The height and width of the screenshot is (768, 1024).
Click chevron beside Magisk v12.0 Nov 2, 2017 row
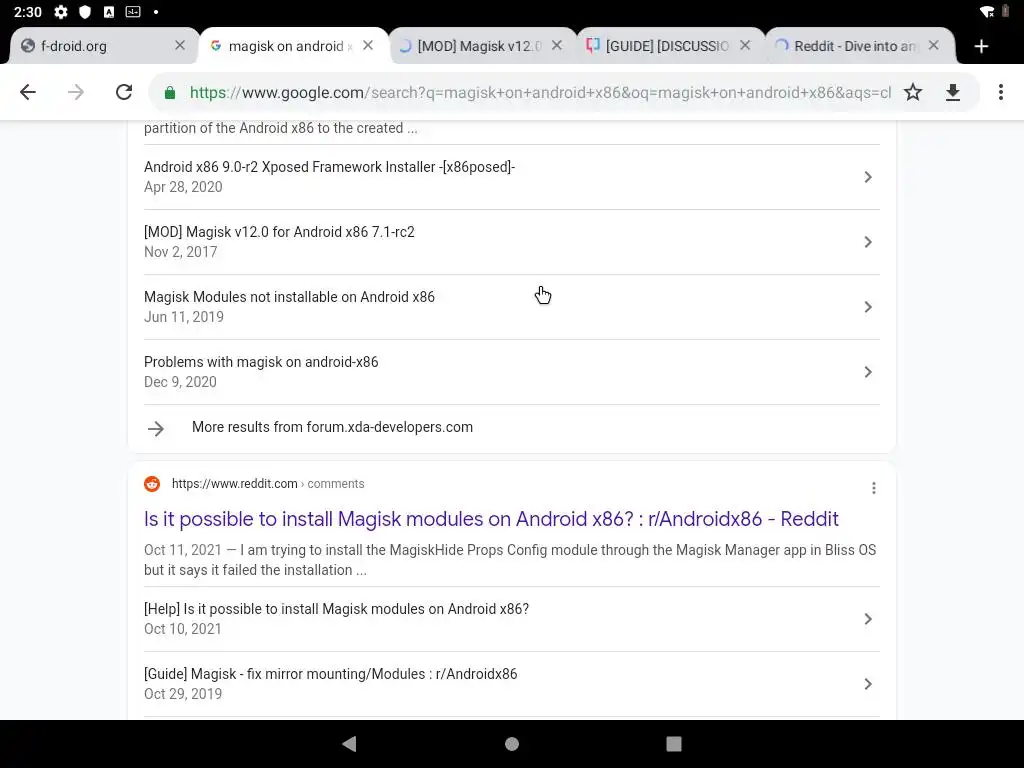pyautogui.click(x=868, y=242)
